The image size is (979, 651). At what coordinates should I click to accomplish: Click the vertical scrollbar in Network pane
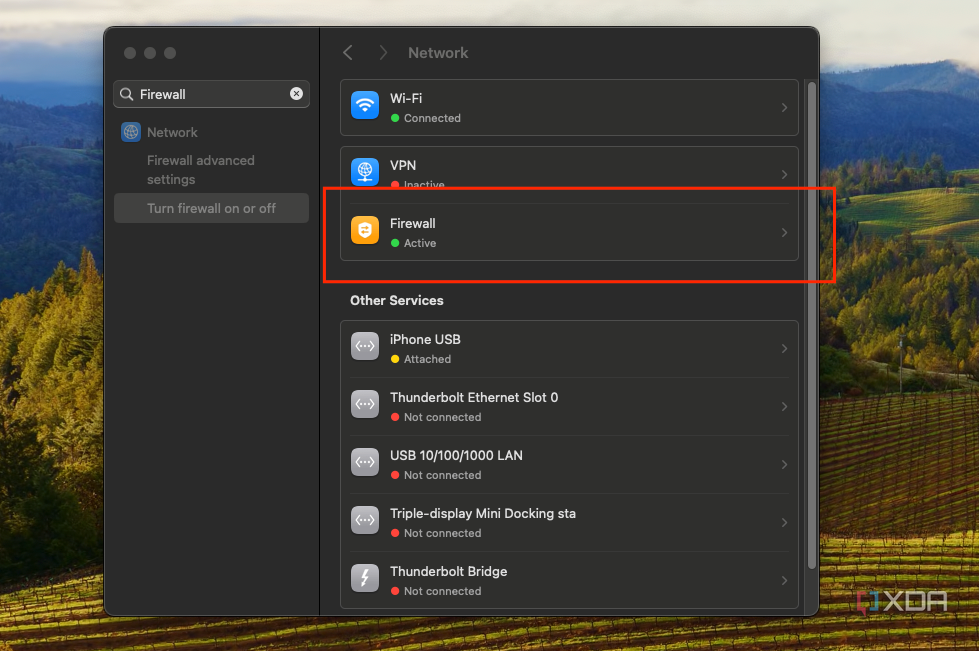coord(812,325)
